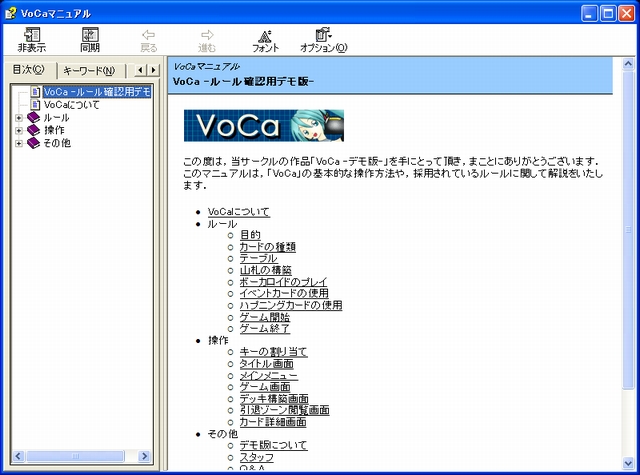Click the 進む (Forward) arrow icon

pos(207,35)
